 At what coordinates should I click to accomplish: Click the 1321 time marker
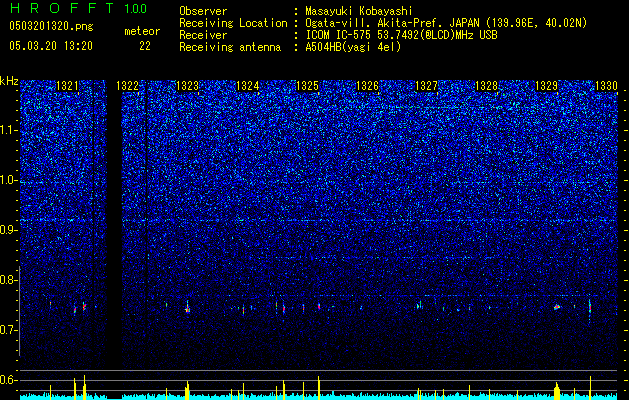(x=67, y=86)
